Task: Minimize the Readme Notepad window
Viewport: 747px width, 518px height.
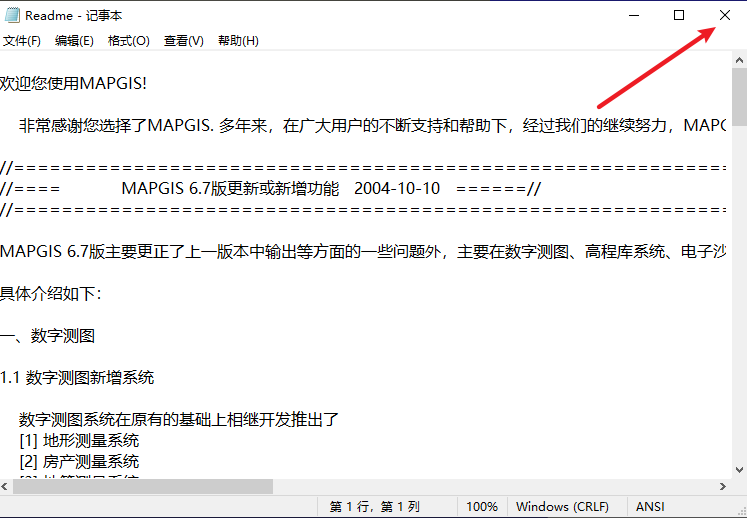Action: 633,15
